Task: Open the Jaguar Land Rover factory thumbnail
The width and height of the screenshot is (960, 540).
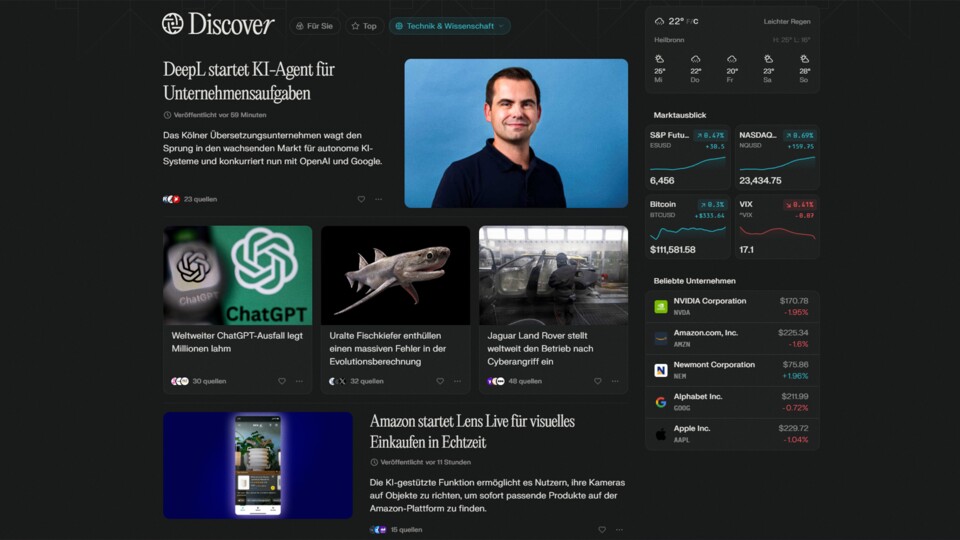Action: (553, 276)
